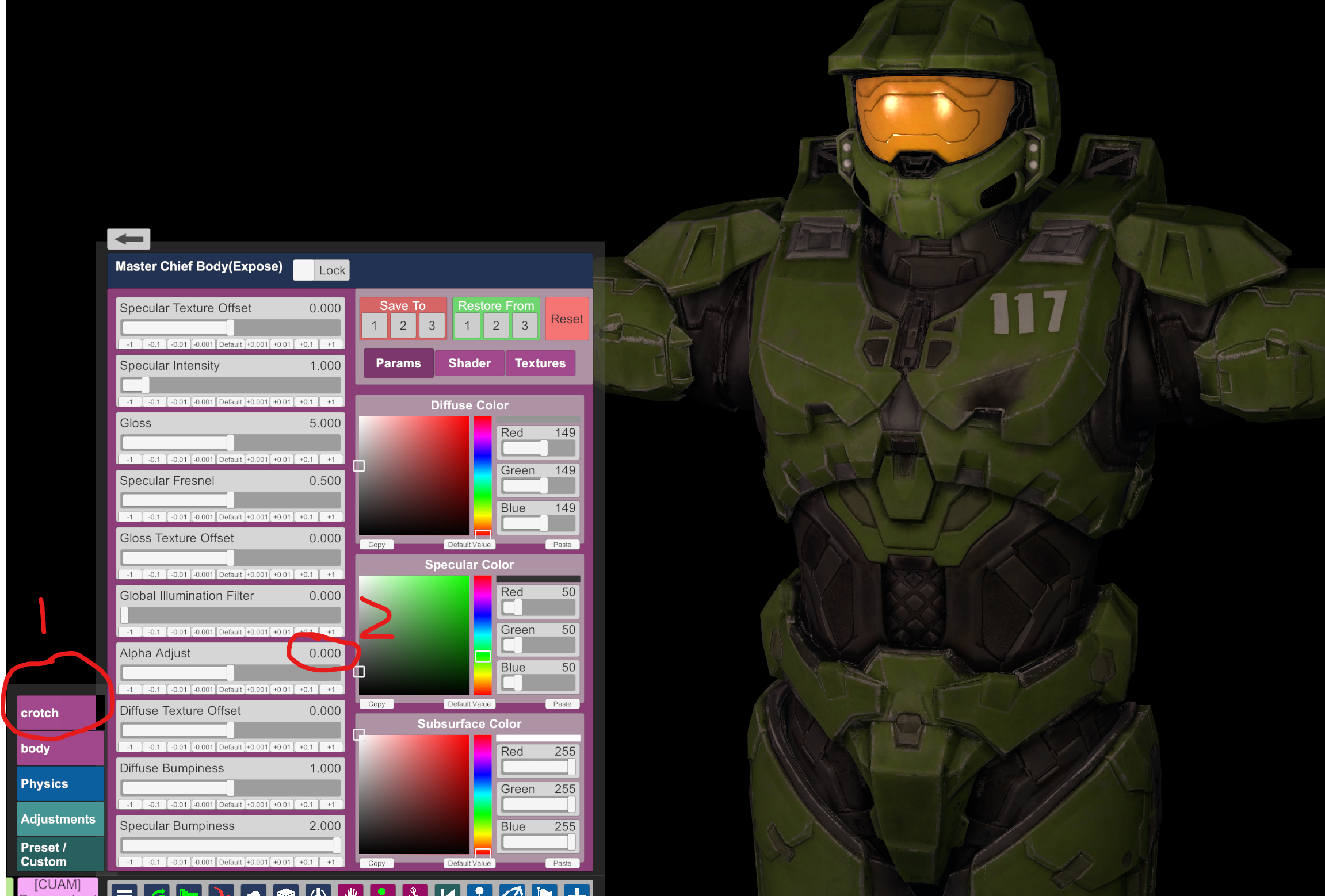Open the Physics tab
The height and width of the screenshot is (896, 1325).
pyautogui.click(x=60, y=784)
